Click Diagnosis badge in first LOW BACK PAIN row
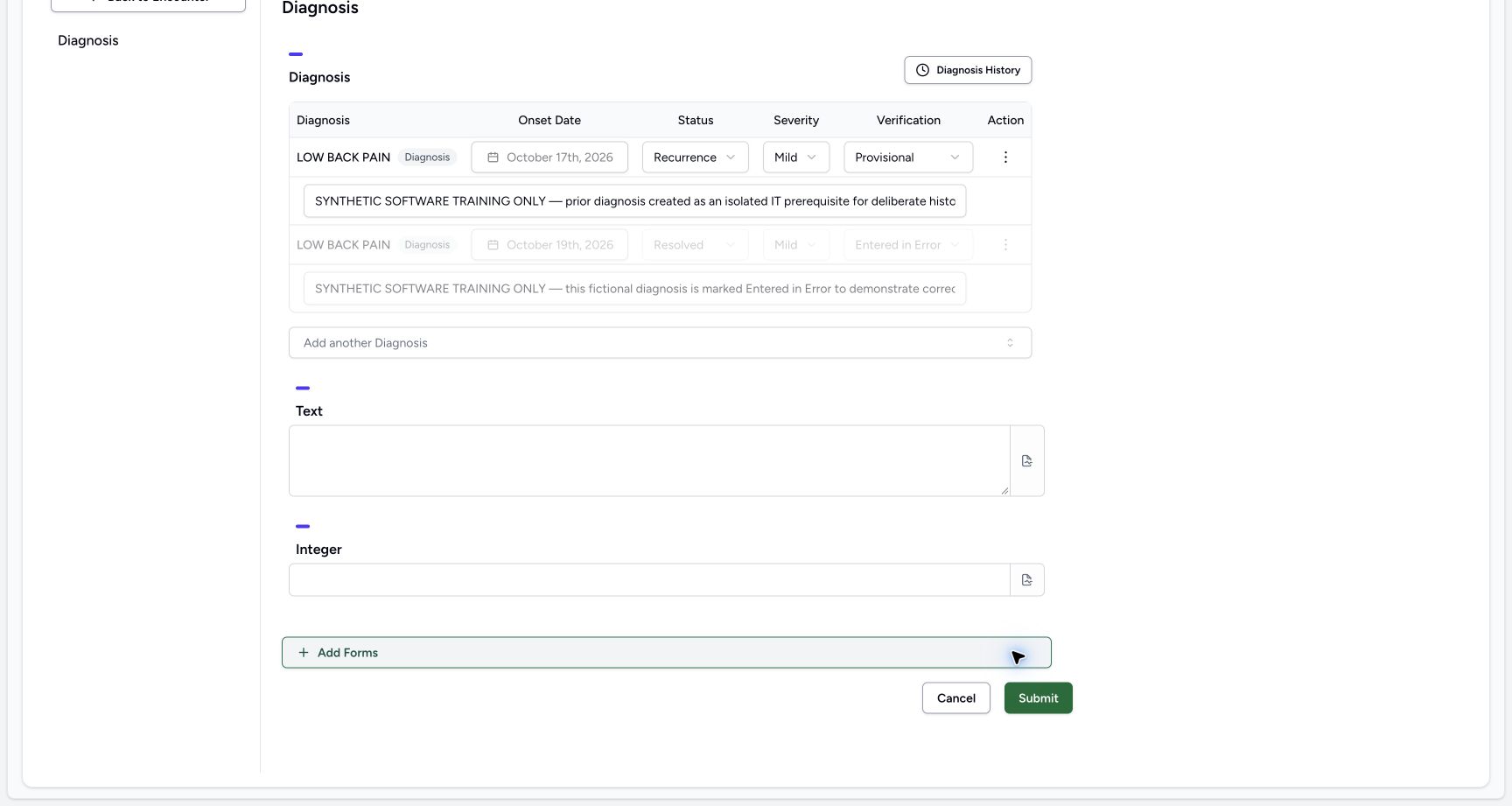This screenshot has width=1512, height=806. coord(427,158)
